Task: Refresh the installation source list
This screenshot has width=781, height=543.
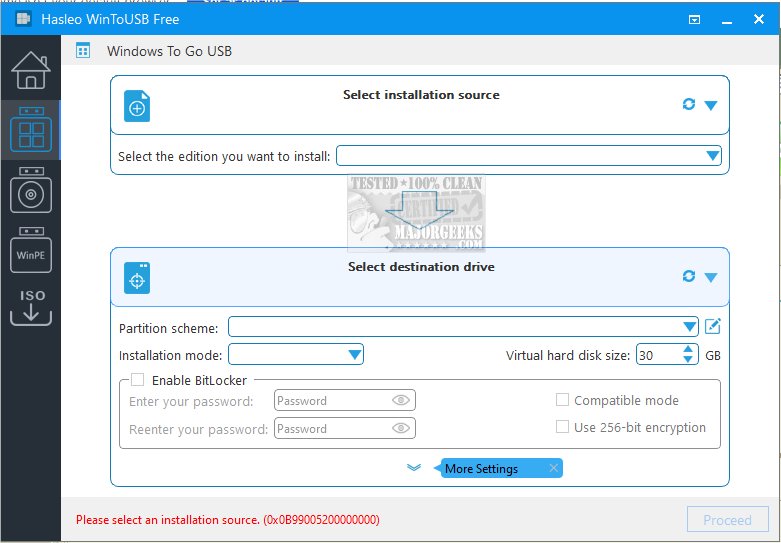Action: (689, 104)
